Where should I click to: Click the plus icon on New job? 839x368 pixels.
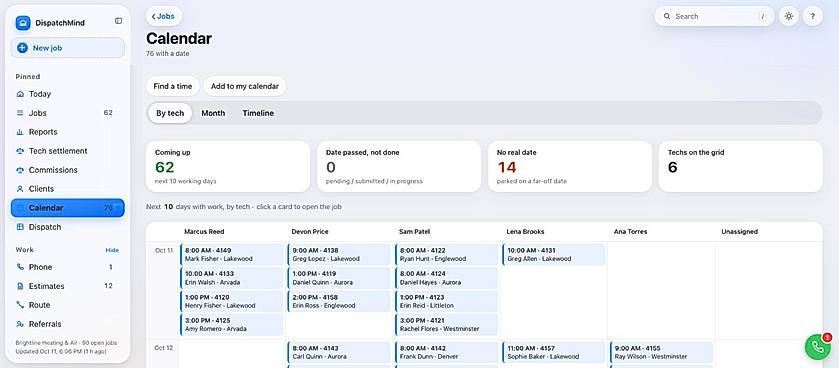tap(22, 48)
